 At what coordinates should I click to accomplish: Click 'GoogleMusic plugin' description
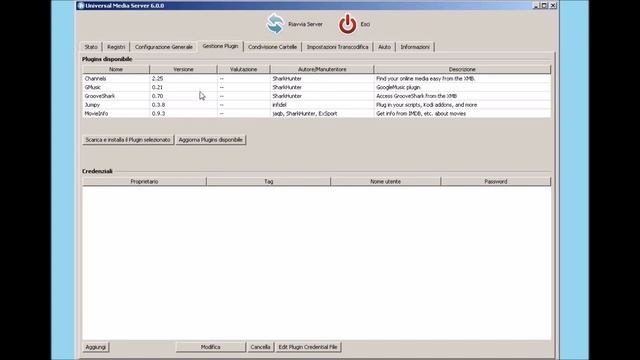[x=462, y=87]
